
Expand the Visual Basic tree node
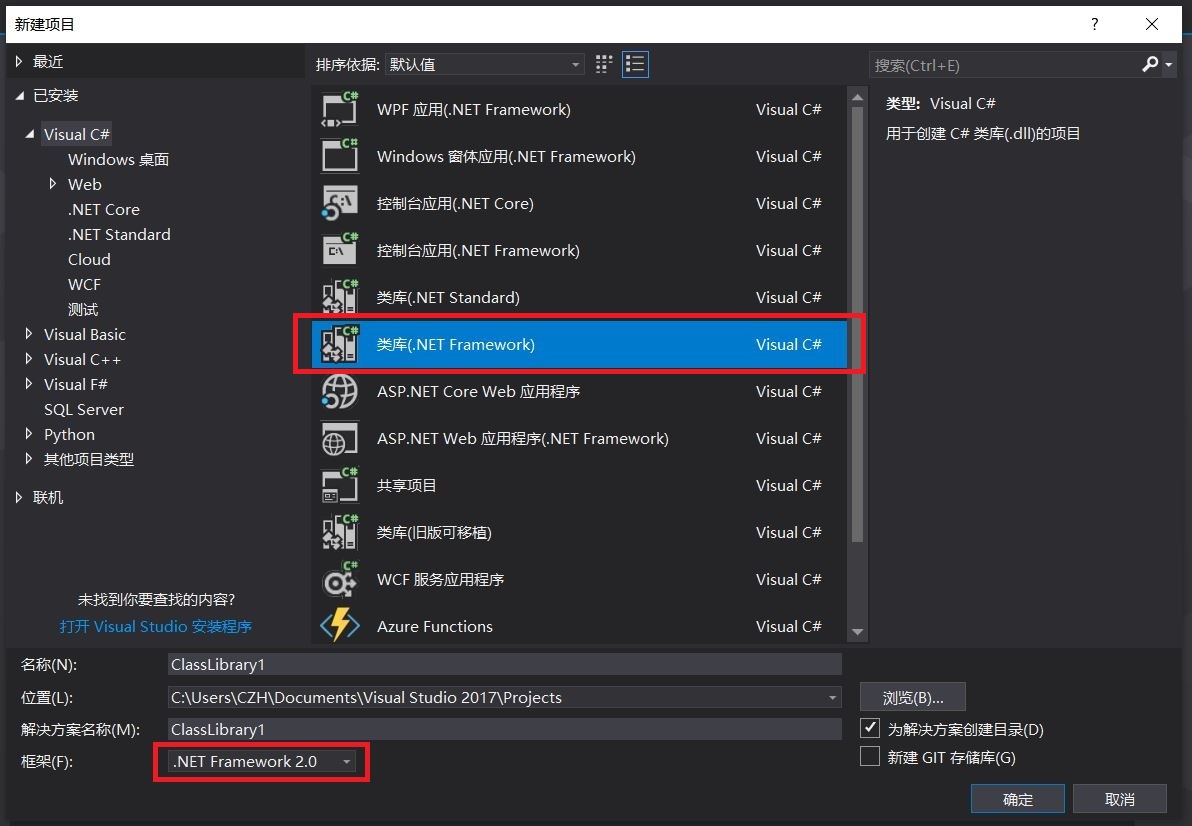coord(28,334)
